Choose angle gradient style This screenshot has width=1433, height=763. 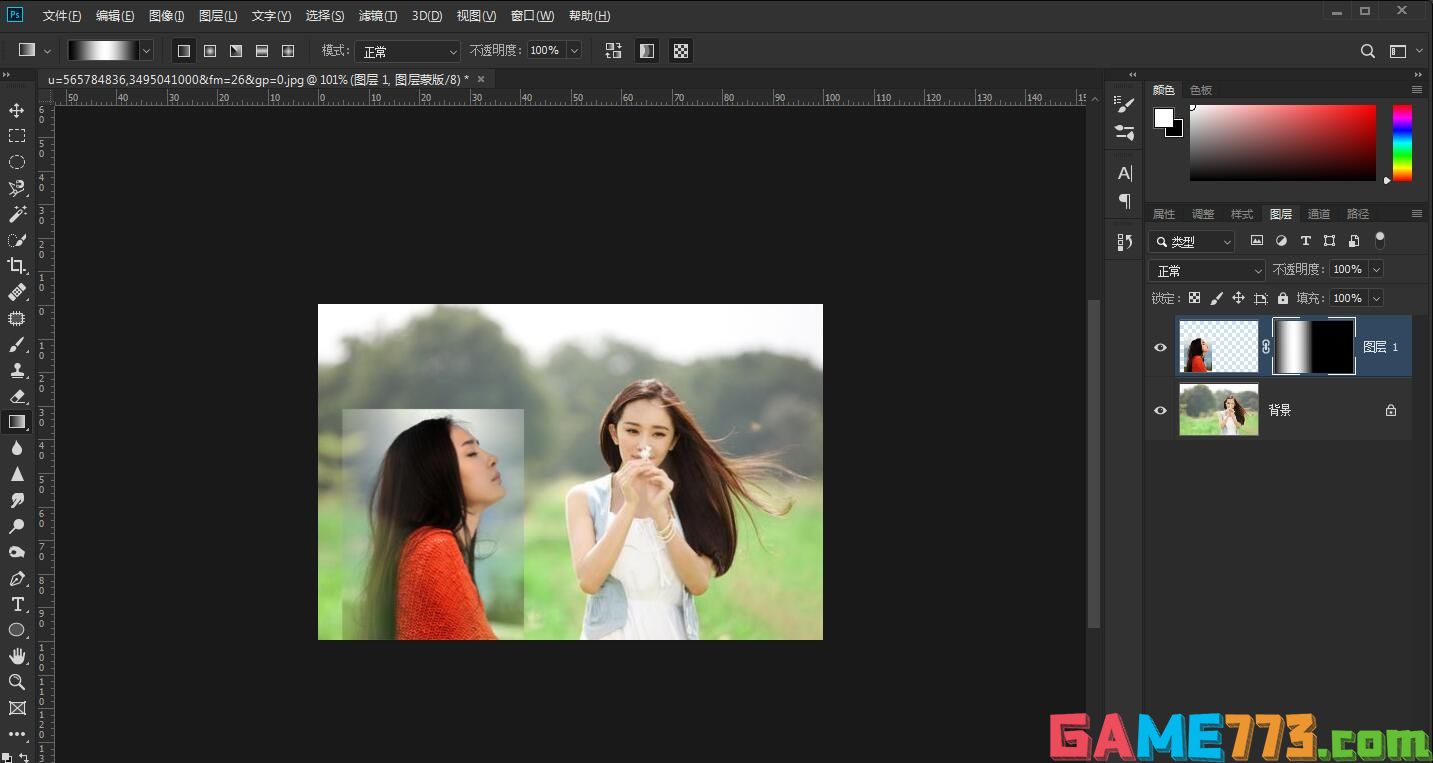pos(236,51)
